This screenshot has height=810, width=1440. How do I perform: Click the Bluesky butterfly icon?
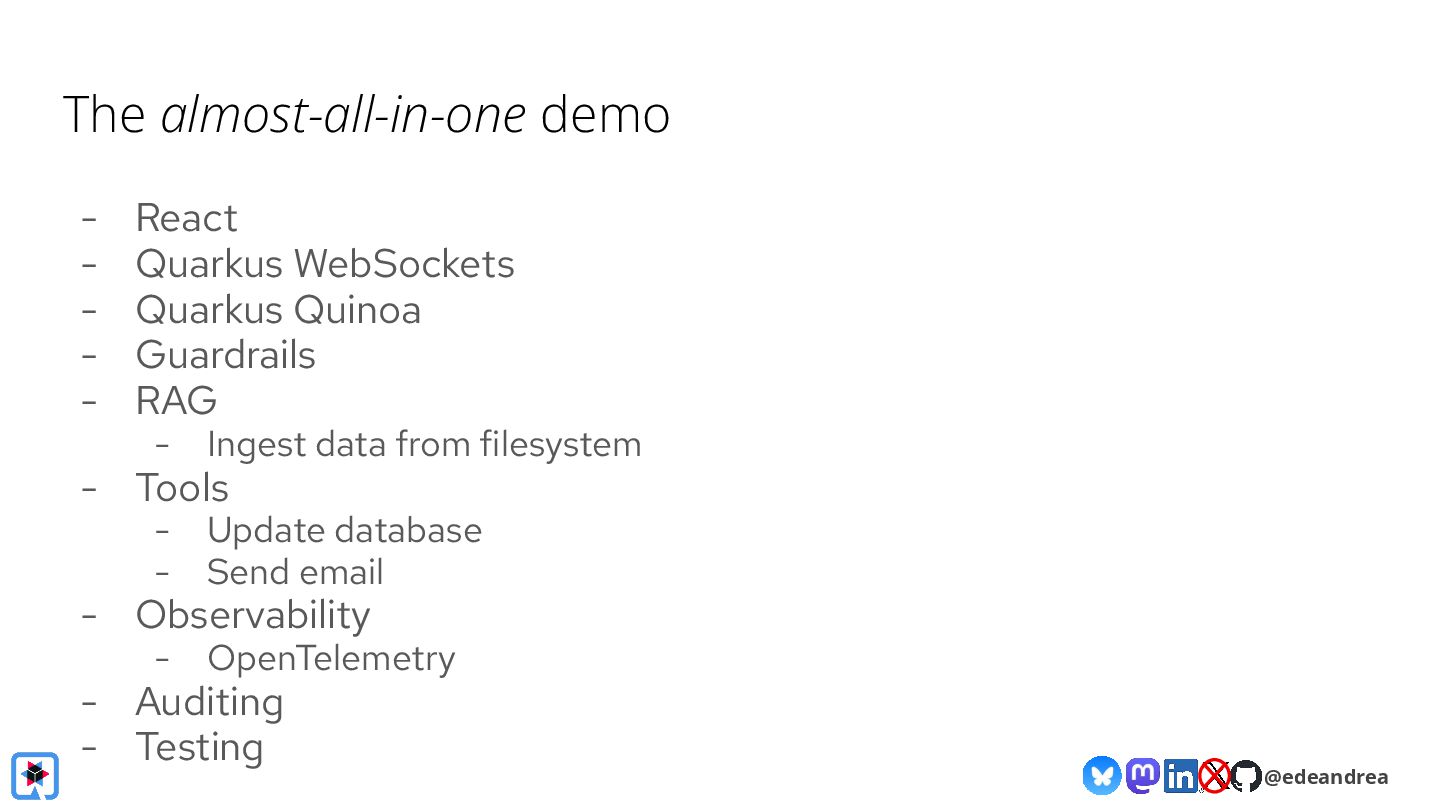(x=1101, y=775)
